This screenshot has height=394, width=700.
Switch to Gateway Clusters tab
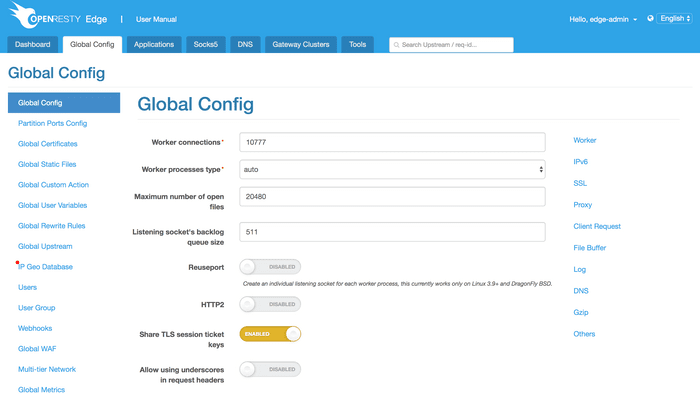(301, 45)
